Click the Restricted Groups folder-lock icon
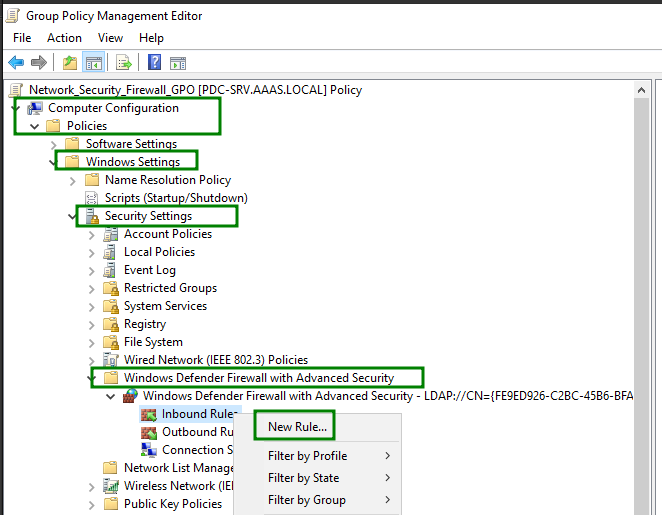This screenshot has height=515, width=662. [111, 288]
